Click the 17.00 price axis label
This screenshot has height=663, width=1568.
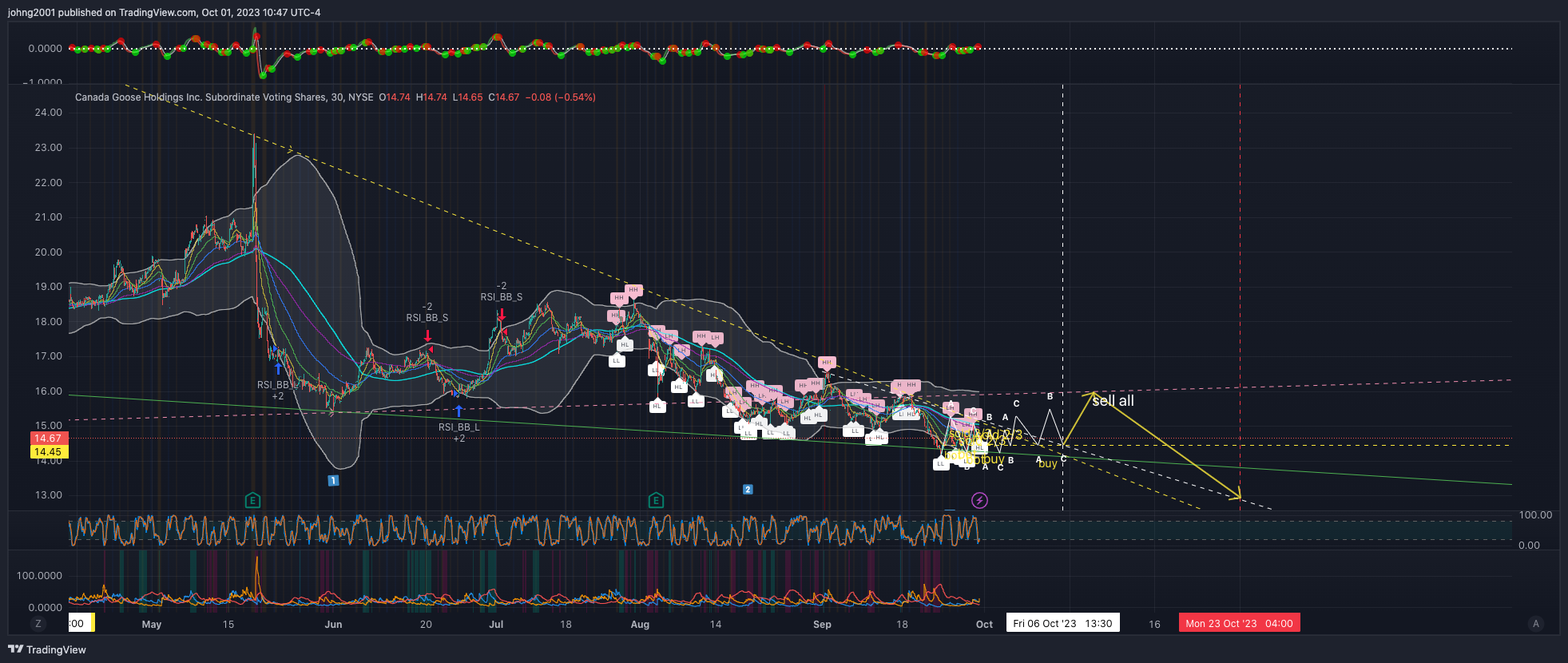pyautogui.click(x=49, y=356)
